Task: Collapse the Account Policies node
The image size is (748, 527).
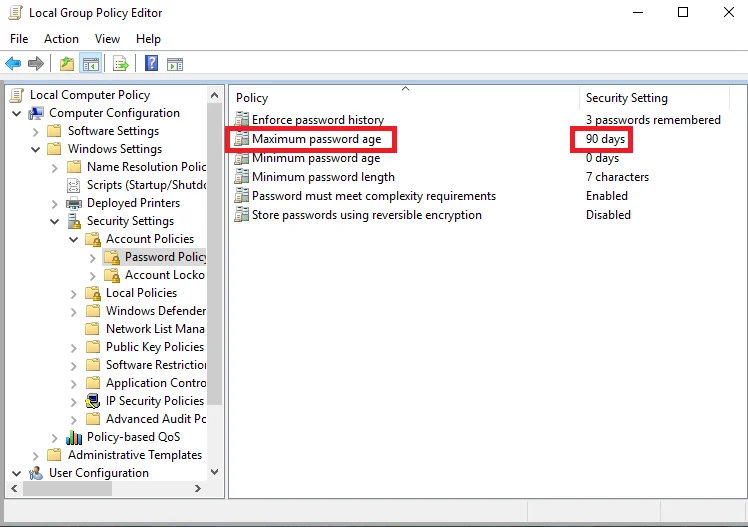Action: coord(74,239)
